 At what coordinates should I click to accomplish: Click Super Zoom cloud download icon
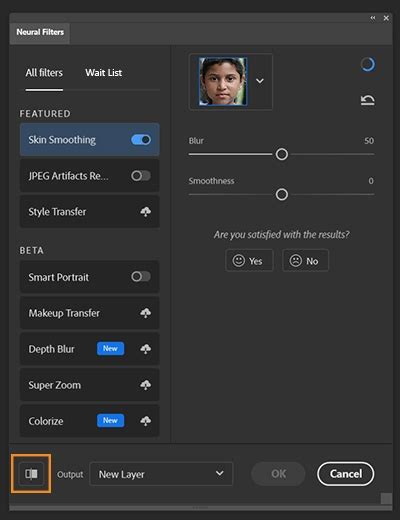point(145,385)
